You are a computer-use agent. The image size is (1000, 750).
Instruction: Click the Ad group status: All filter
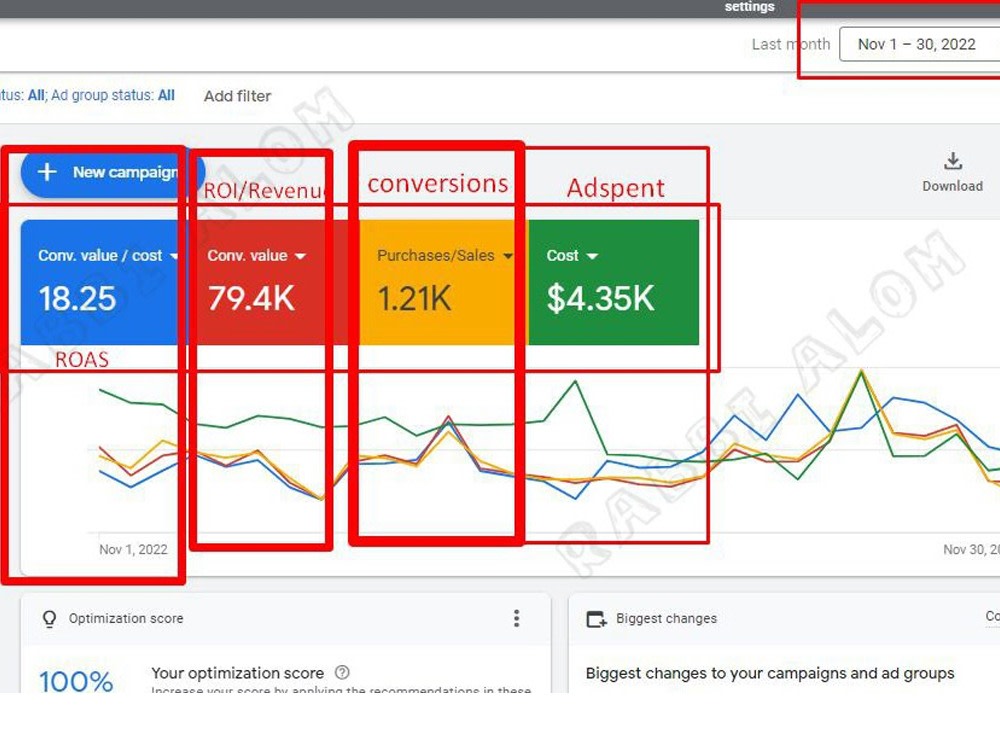pos(113,96)
